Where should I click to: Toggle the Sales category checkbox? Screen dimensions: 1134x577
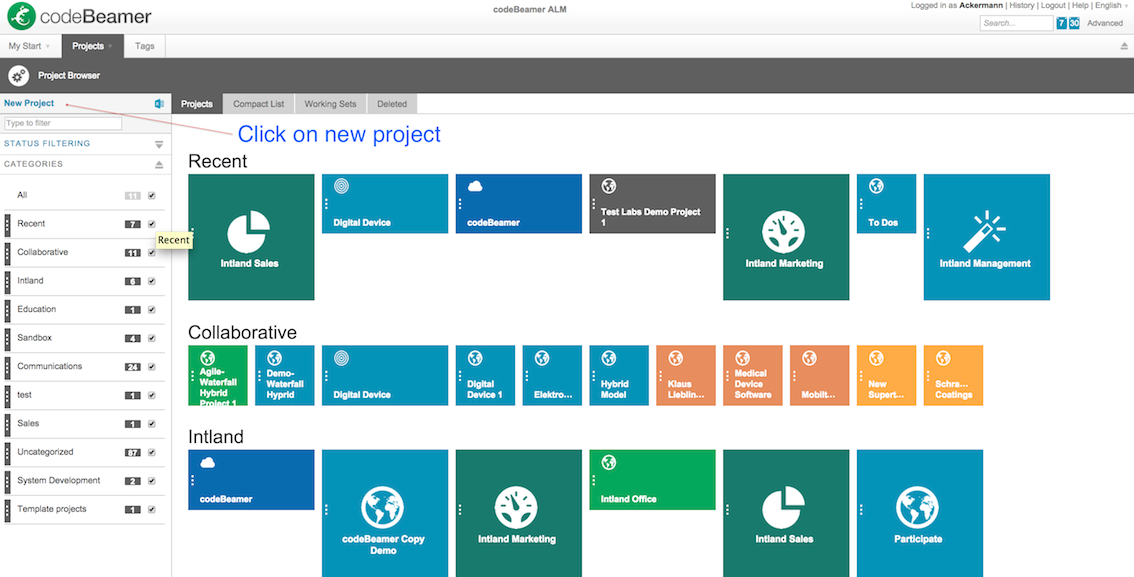click(152, 424)
